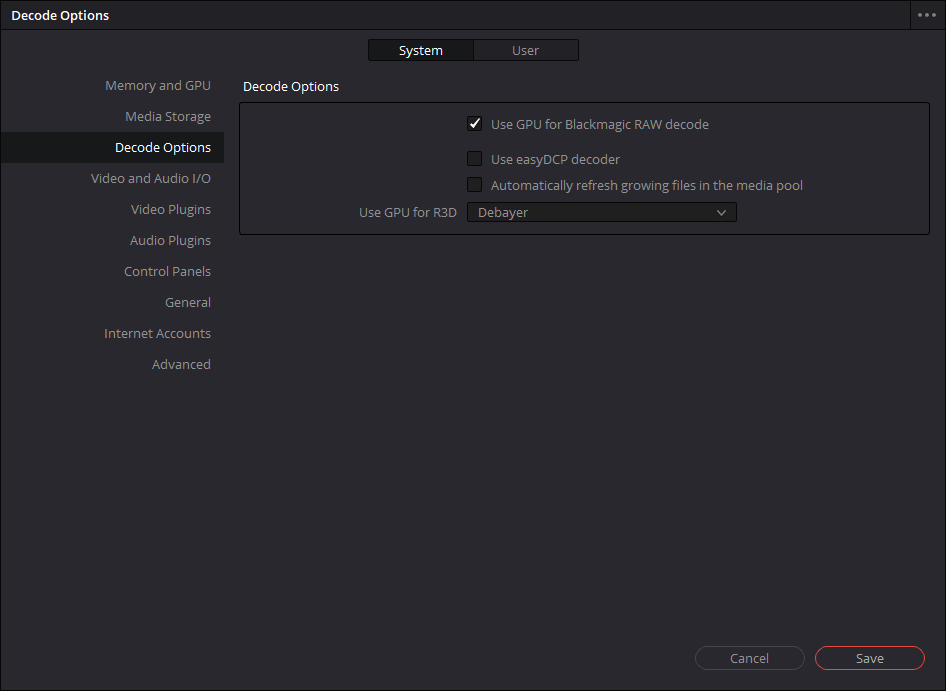The height and width of the screenshot is (691, 946).
Task: Open Media Storage settings
Action: [168, 116]
